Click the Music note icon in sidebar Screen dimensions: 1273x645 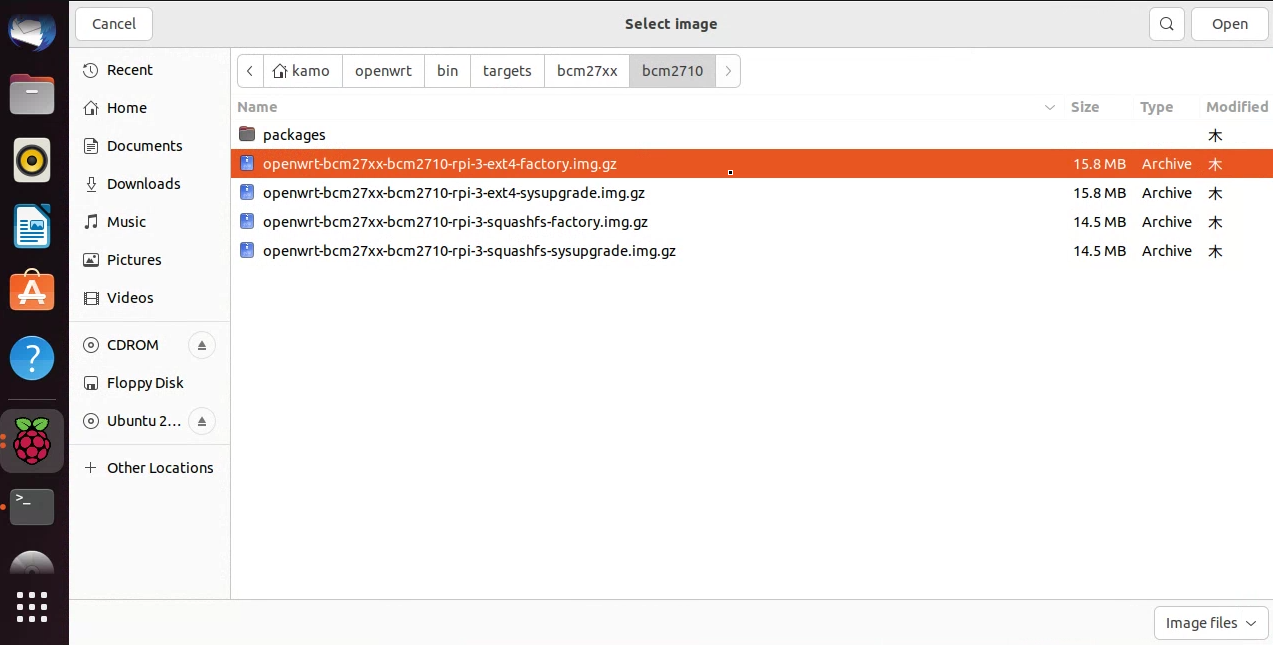coord(92,222)
